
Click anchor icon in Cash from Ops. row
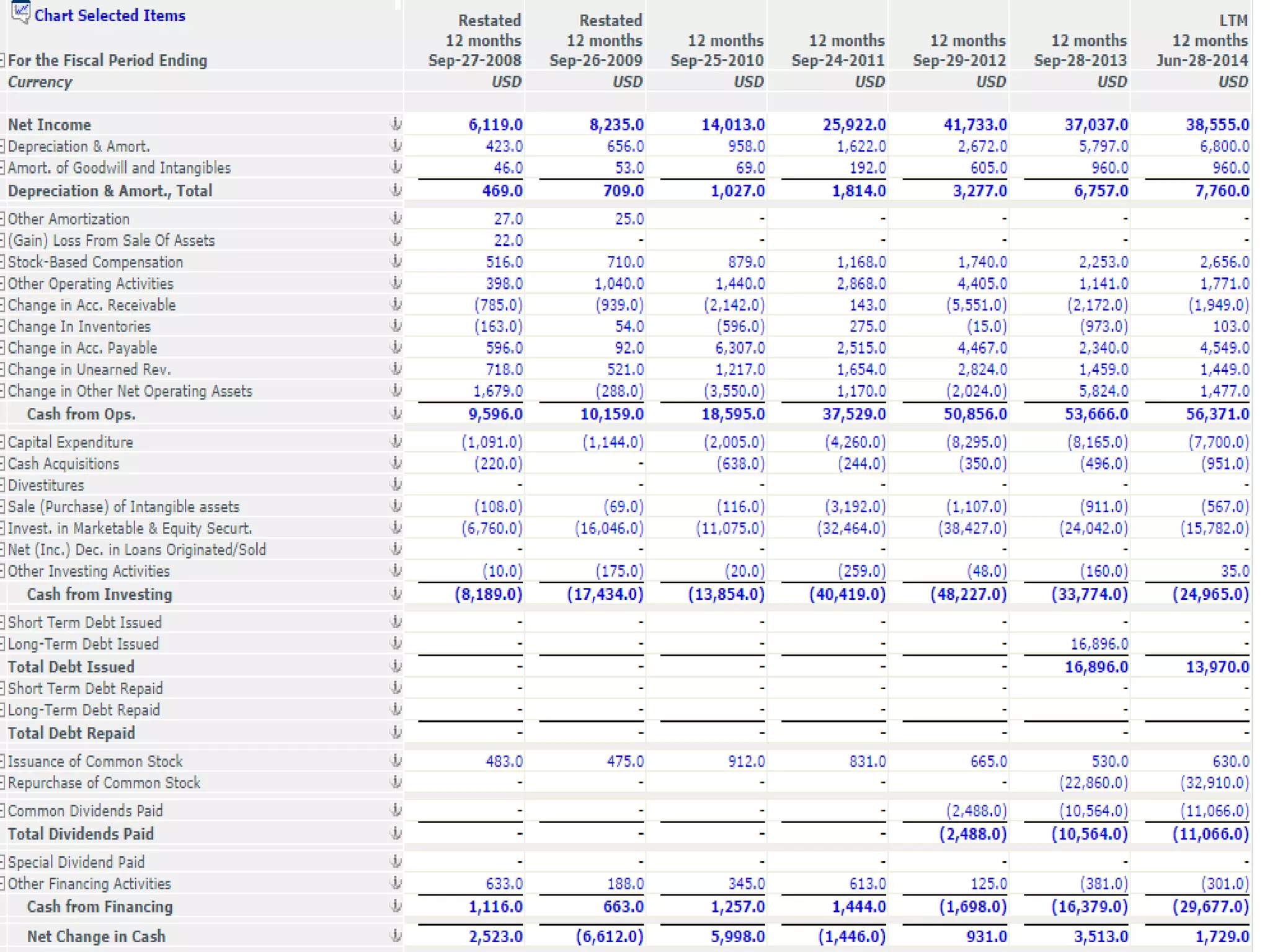(x=395, y=413)
